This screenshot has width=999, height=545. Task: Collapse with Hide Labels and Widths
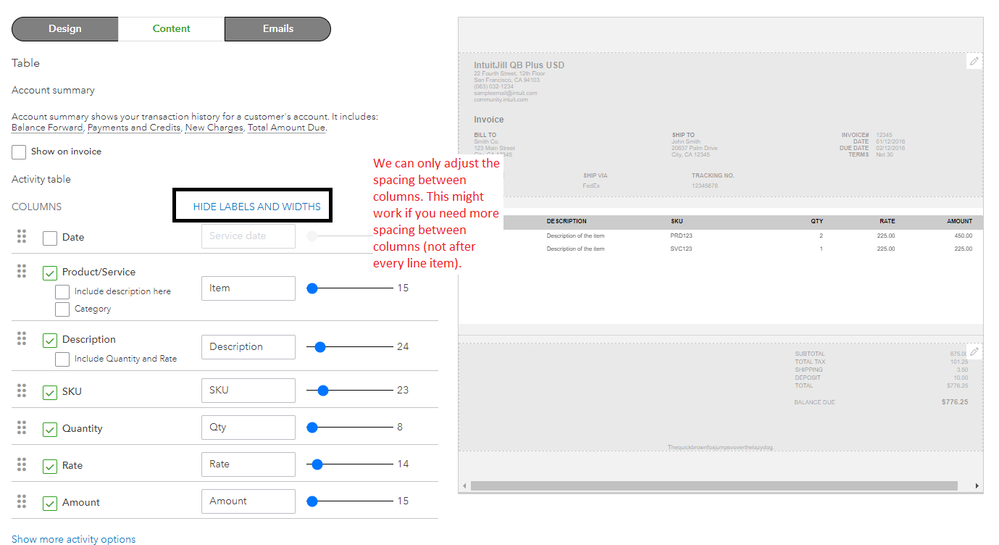click(257, 207)
